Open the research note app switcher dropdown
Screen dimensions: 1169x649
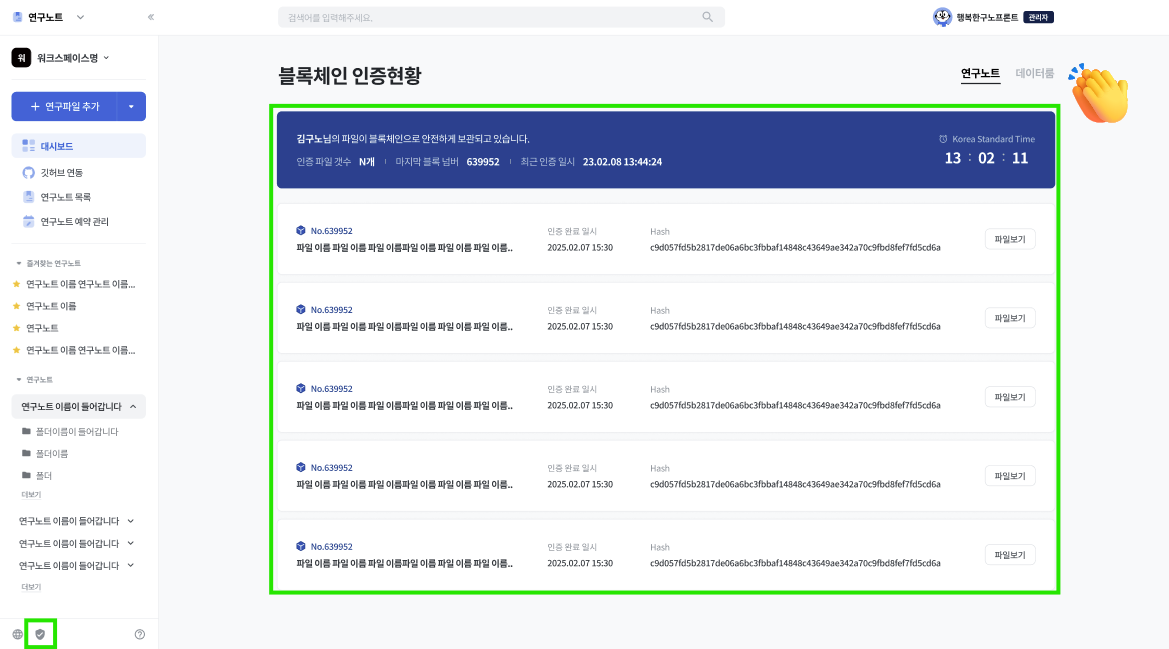coord(81,16)
